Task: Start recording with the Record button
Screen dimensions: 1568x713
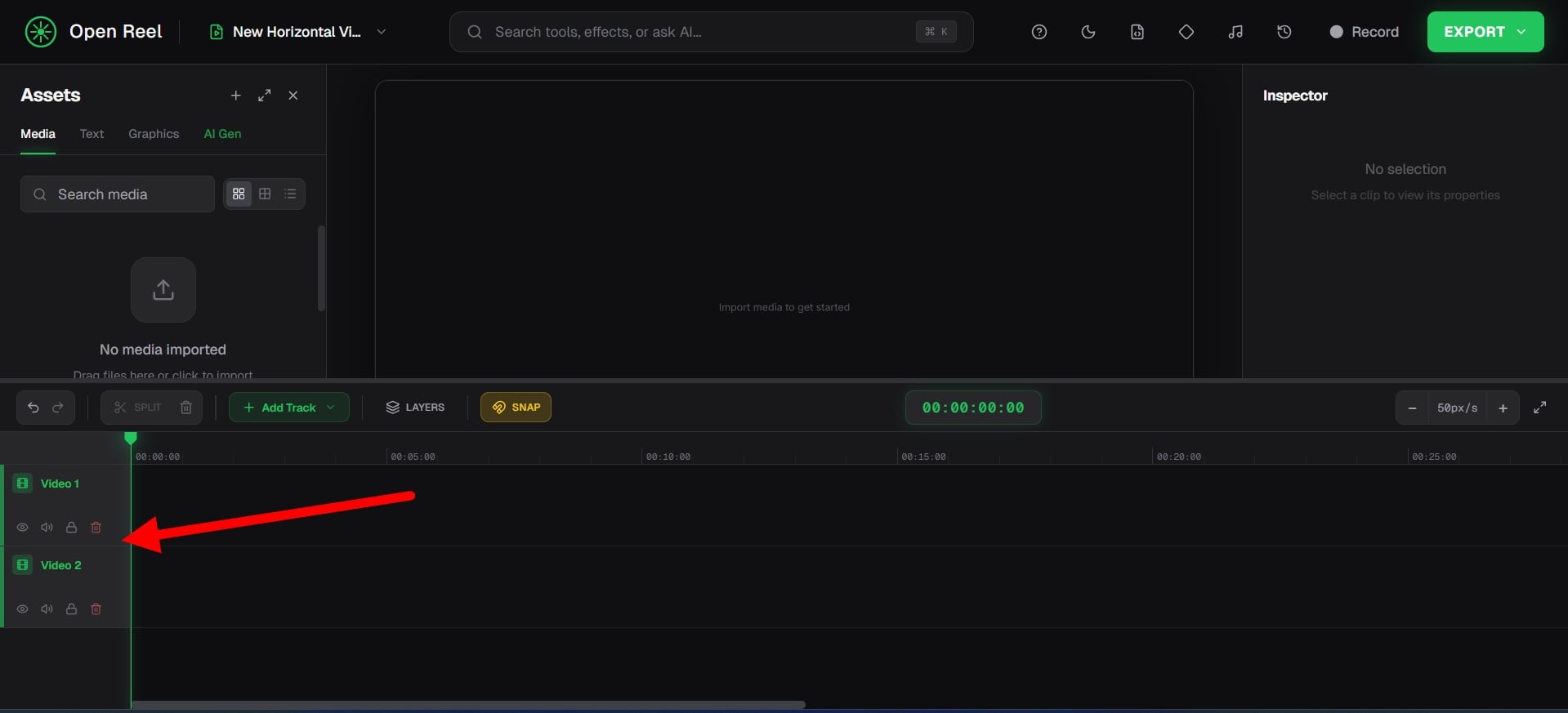Action: pyautogui.click(x=1364, y=32)
